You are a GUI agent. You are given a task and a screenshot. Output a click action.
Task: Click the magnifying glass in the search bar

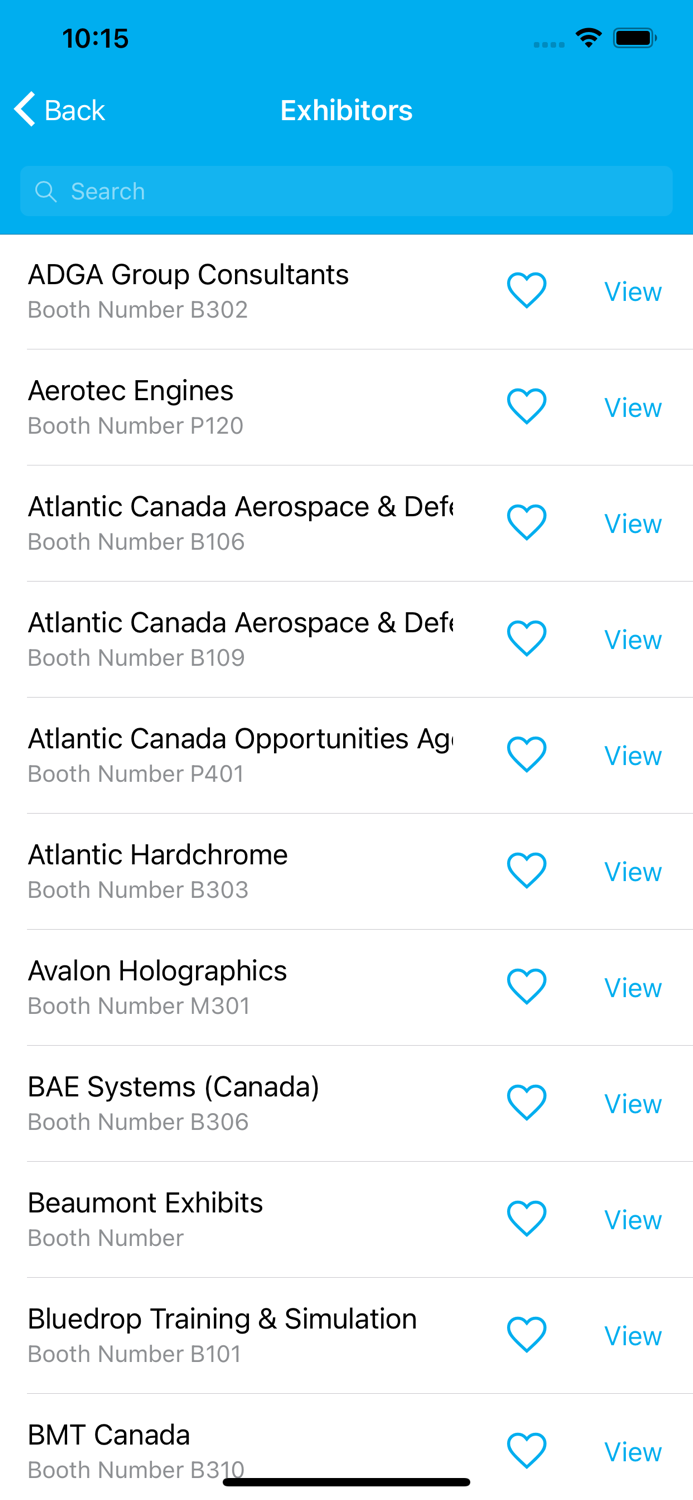tap(46, 191)
